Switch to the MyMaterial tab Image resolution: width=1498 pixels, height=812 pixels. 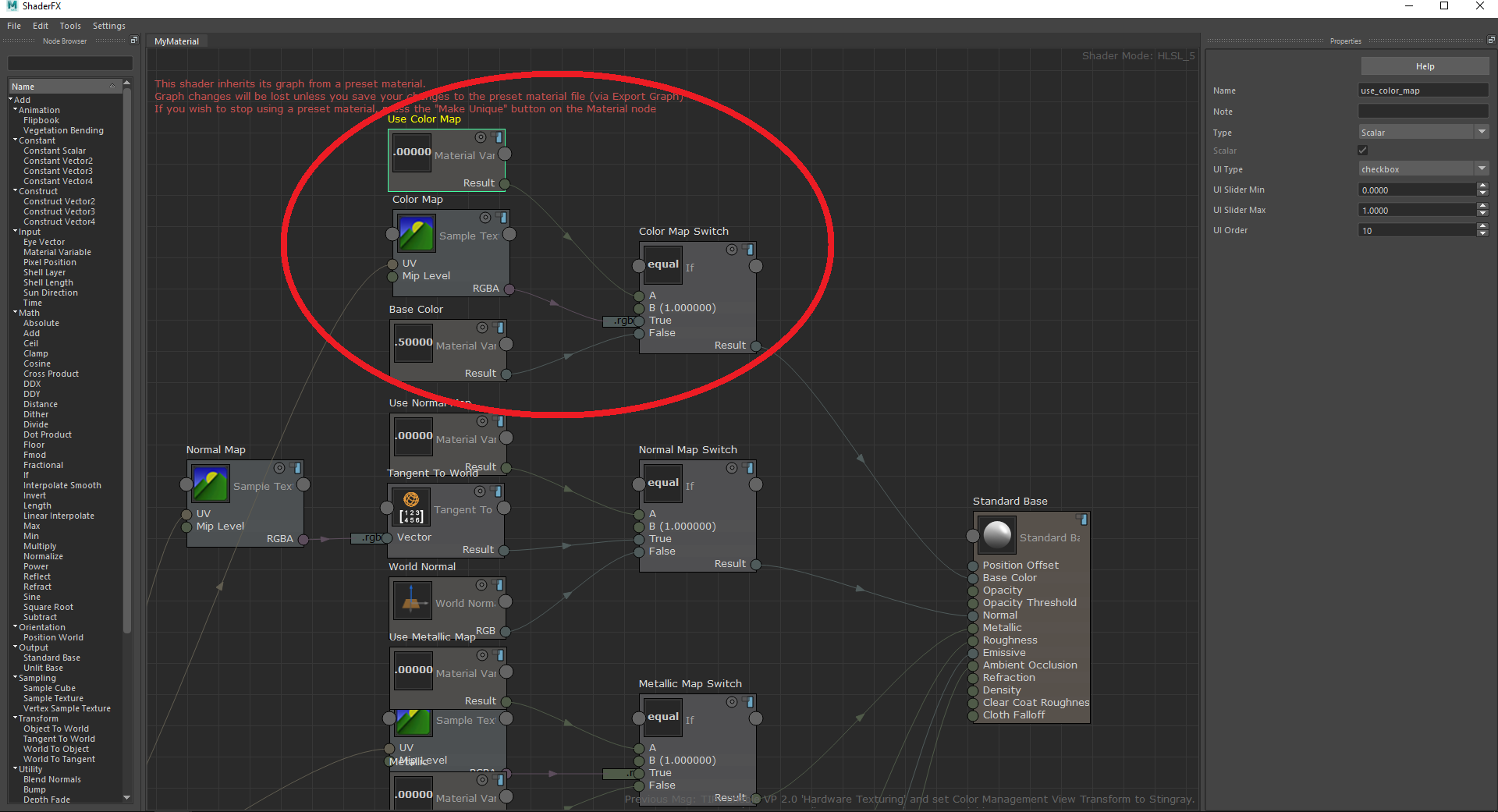176,41
